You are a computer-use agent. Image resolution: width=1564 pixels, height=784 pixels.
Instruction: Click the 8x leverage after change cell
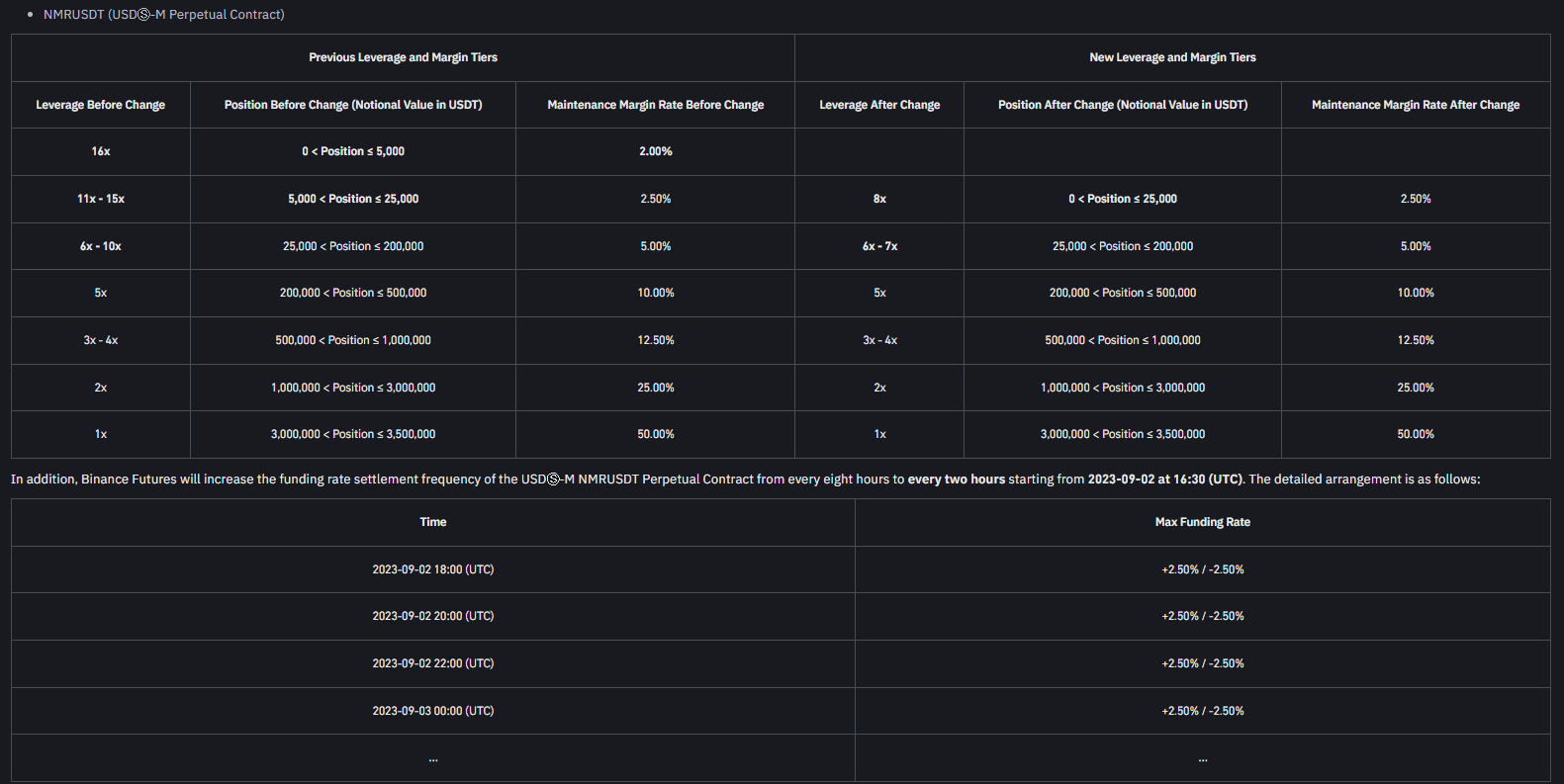pos(879,199)
